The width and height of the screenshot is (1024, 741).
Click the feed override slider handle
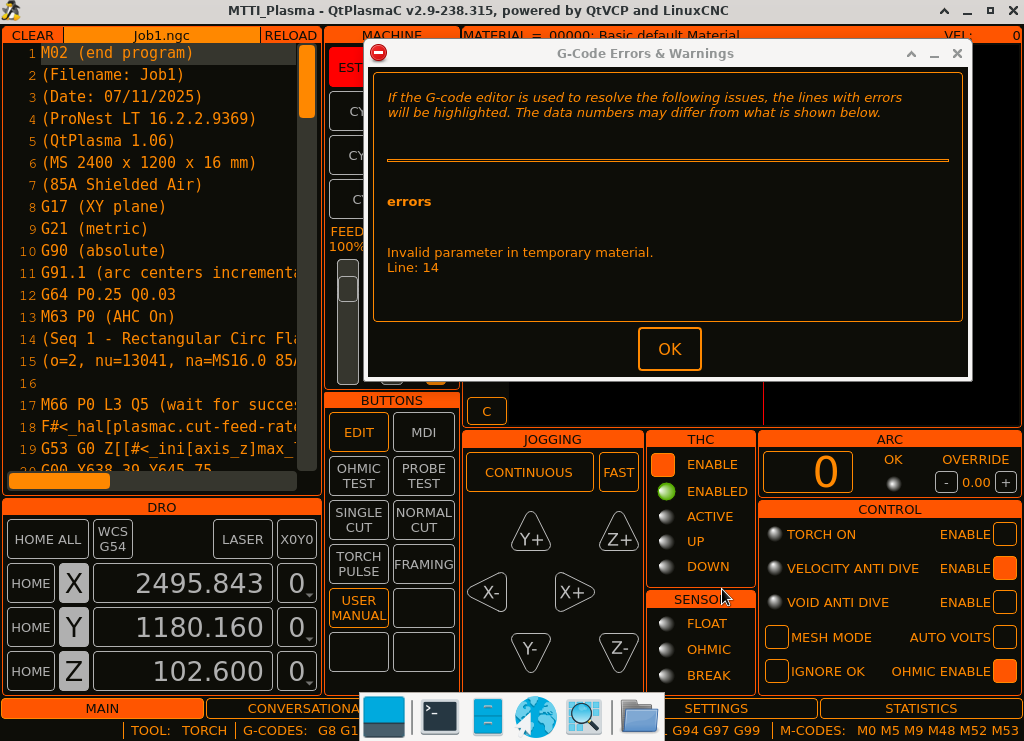(348, 289)
